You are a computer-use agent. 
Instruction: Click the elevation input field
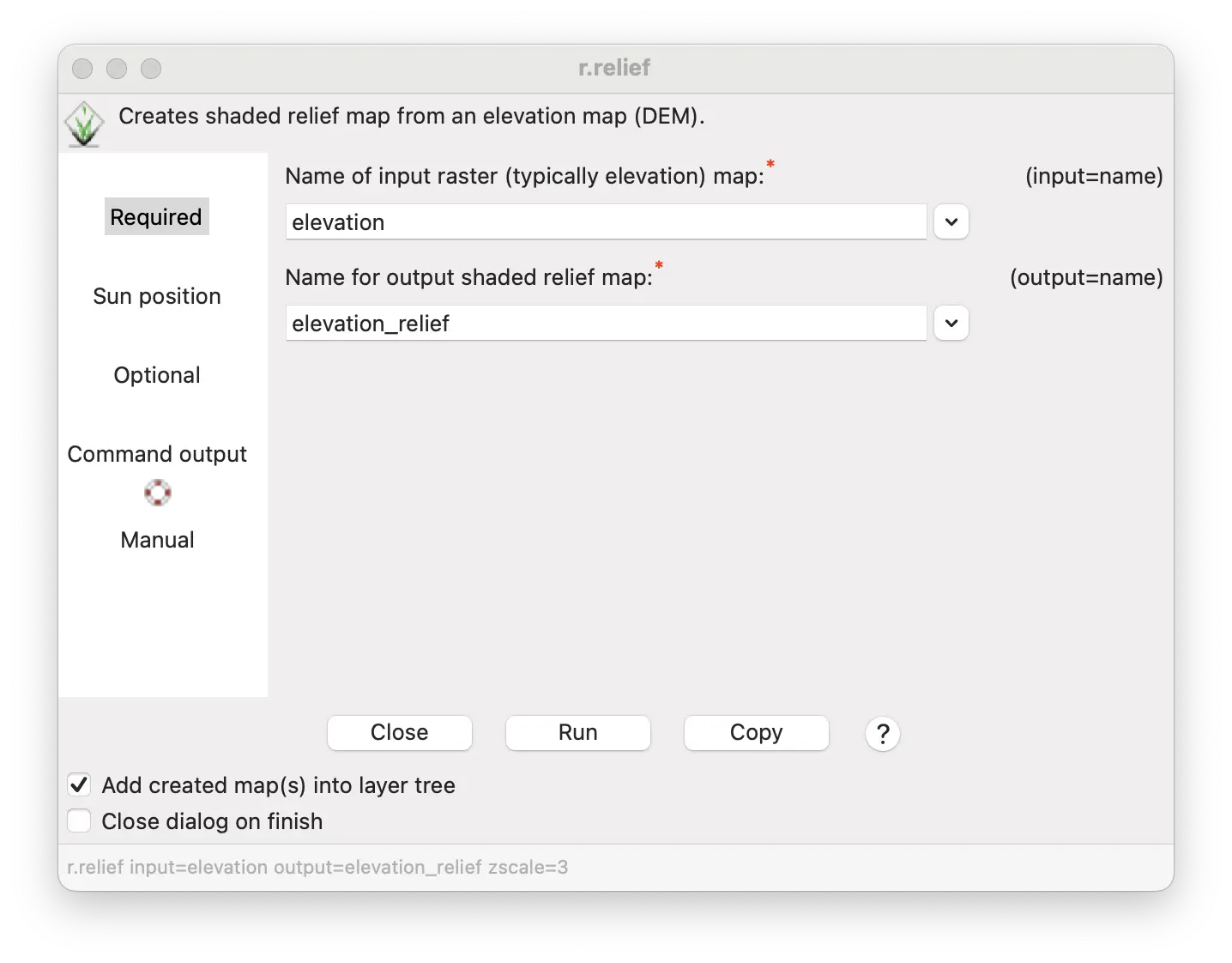[606, 222]
